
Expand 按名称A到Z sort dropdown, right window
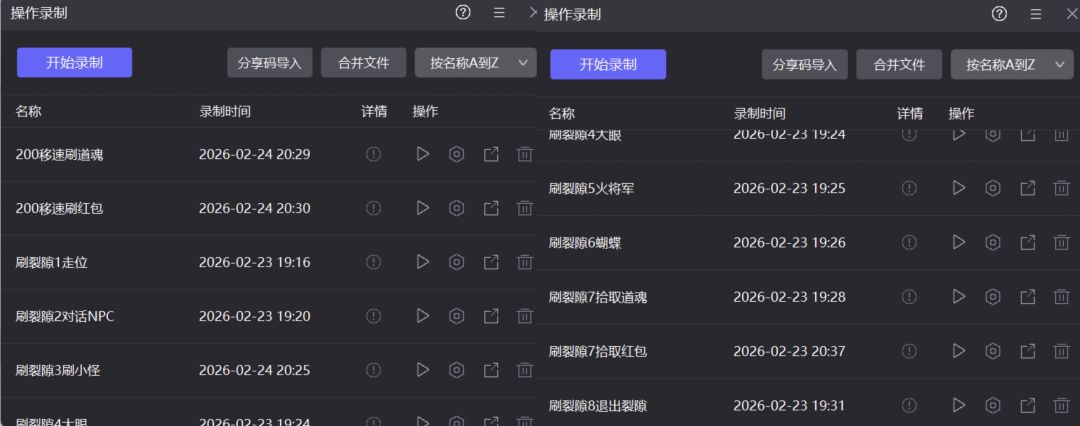pyautogui.click(x=1012, y=64)
